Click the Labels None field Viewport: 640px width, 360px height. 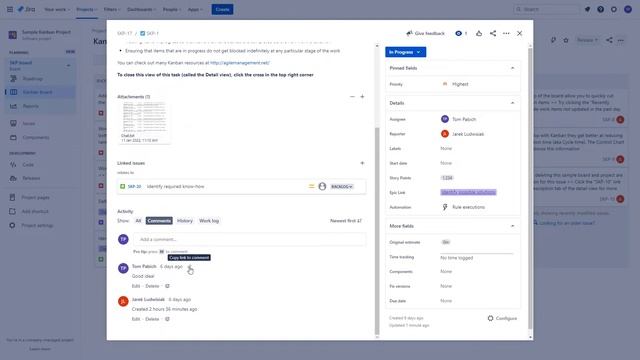tap(446, 149)
